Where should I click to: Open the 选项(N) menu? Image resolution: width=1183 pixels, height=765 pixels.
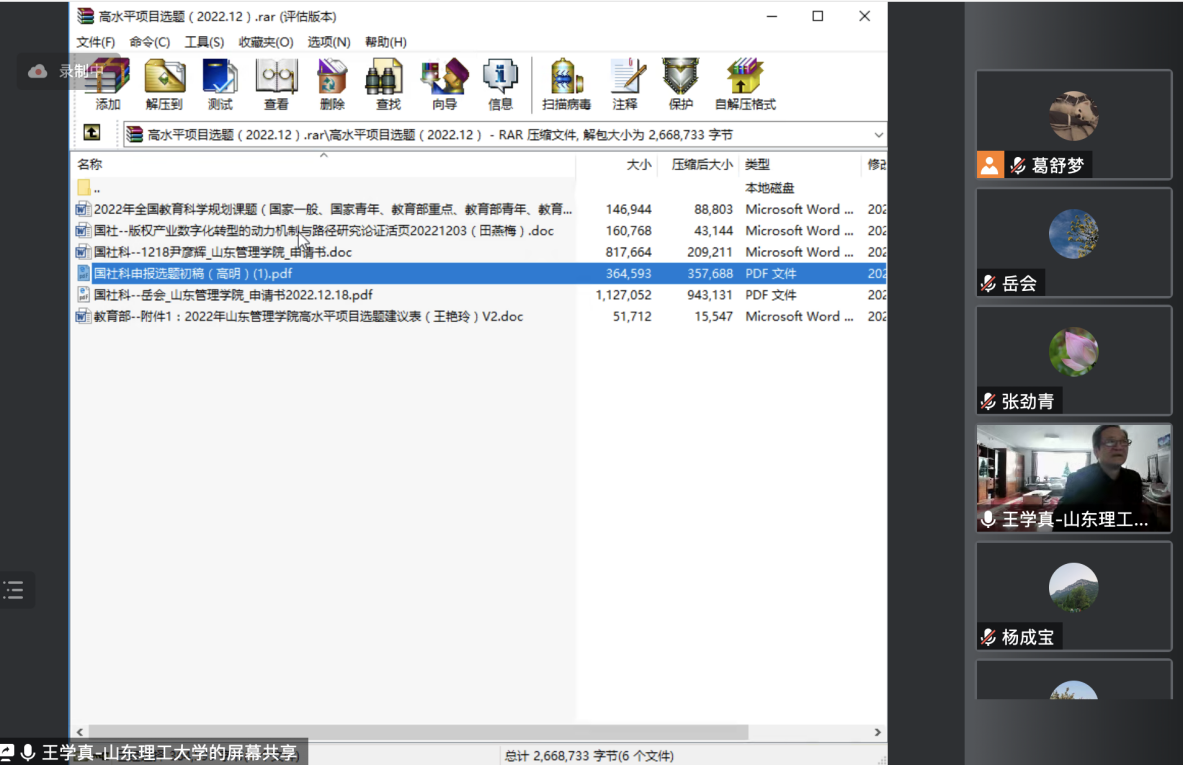click(x=329, y=42)
